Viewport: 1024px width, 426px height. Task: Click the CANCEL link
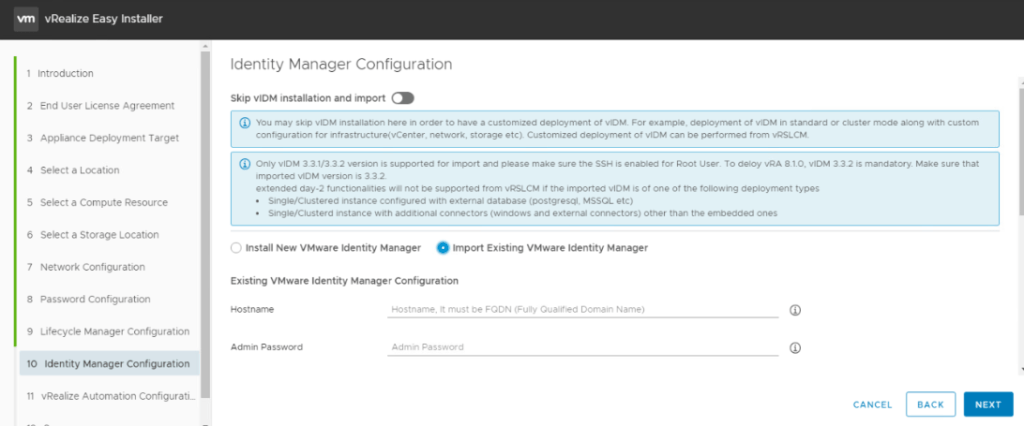[x=872, y=404]
